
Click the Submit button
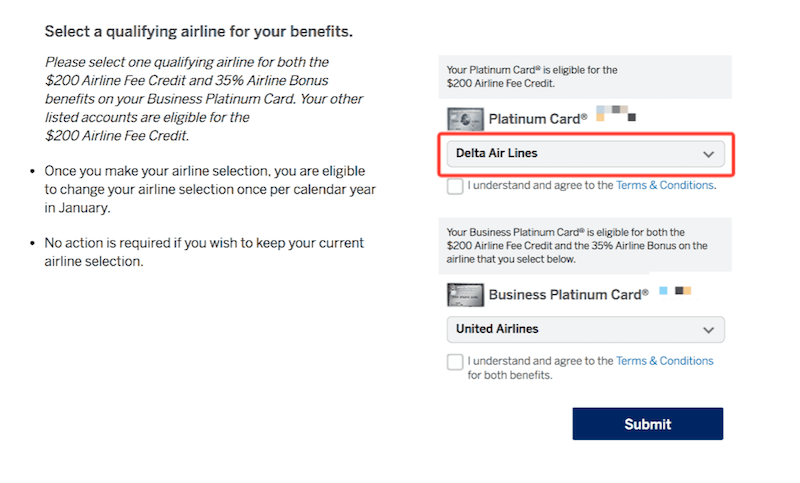647,424
